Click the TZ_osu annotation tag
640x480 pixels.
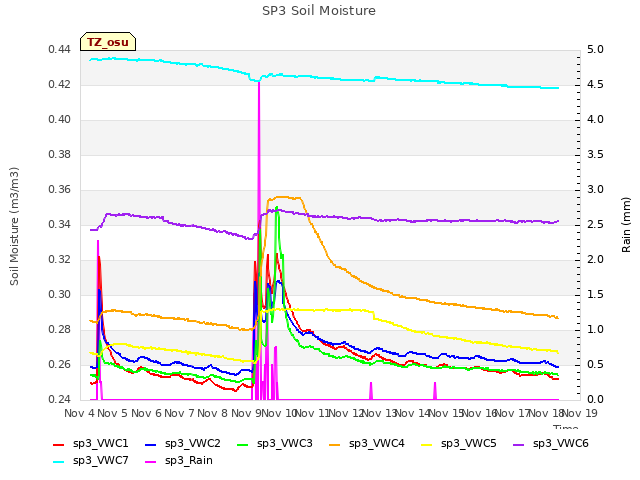pyautogui.click(x=108, y=42)
